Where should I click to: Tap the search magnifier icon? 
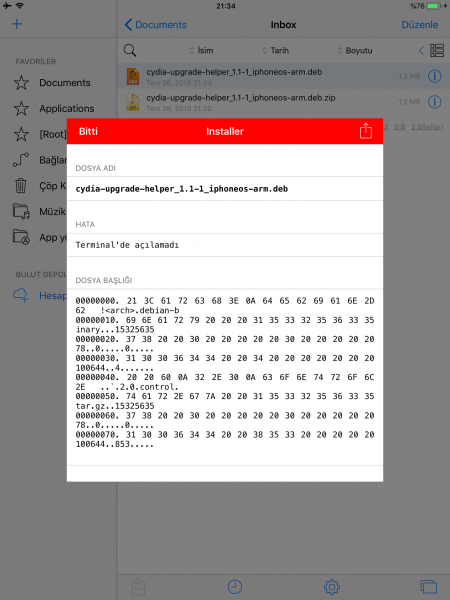tap(130, 50)
